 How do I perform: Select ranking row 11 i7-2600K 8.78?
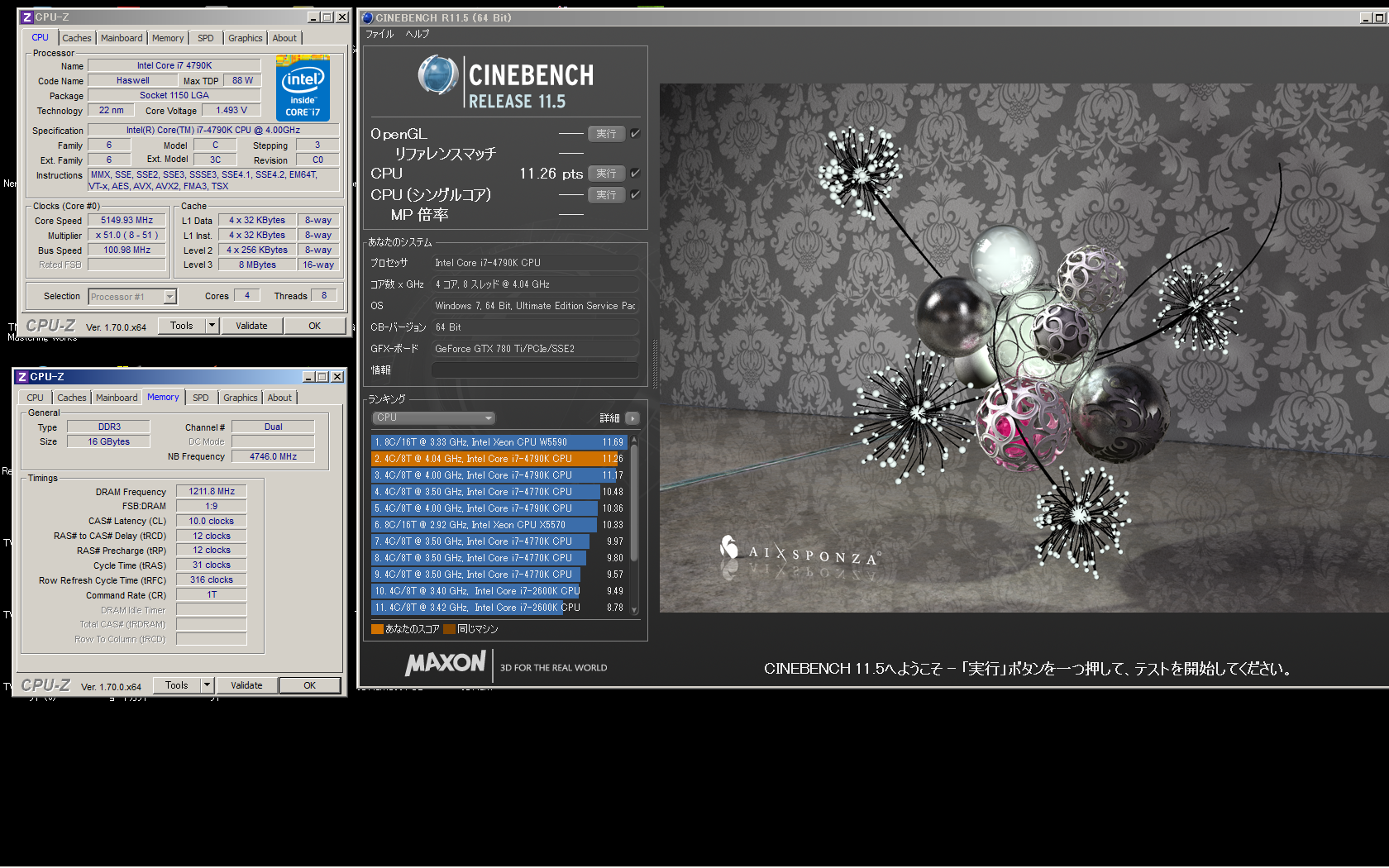499,608
